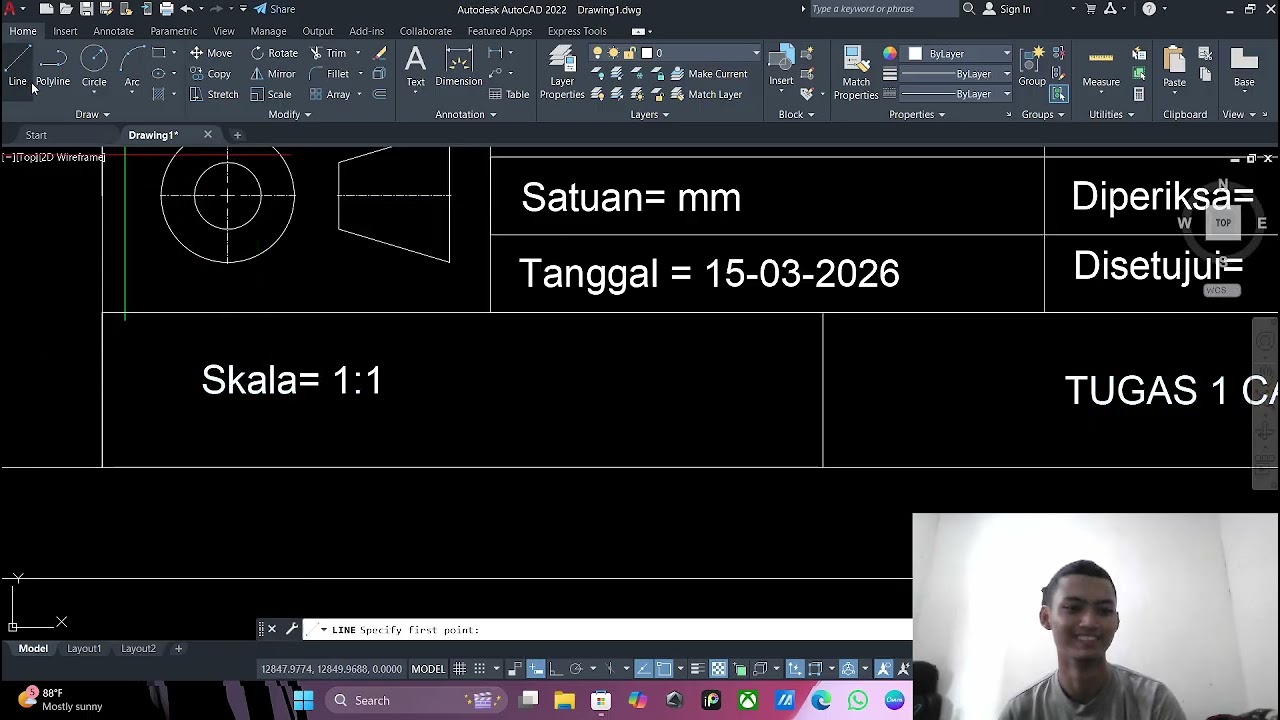1280x720 pixels.
Task: Open the Annotate ribbon tab
Action: [113, 31]
